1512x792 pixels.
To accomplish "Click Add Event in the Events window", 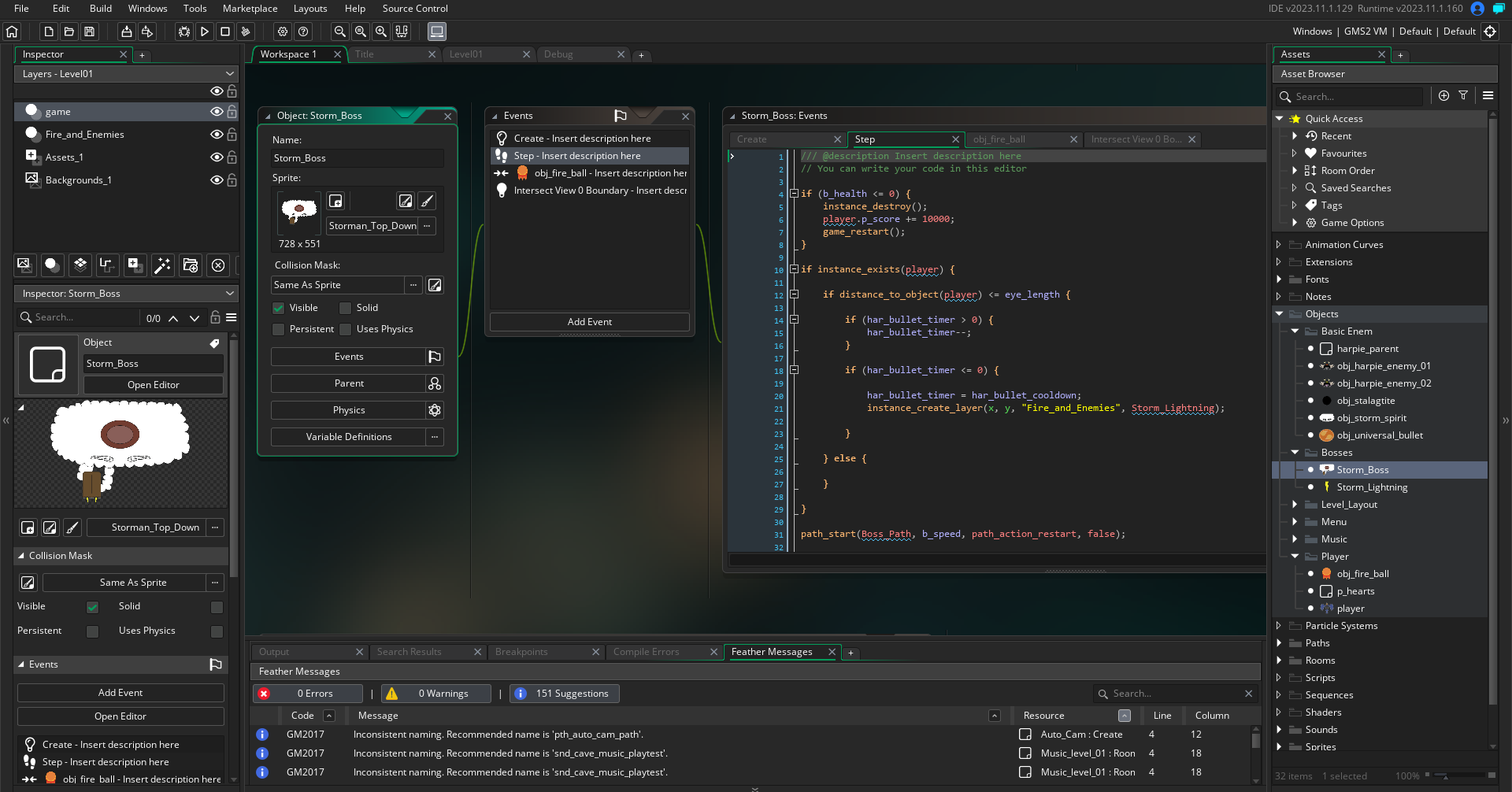I will point(589,322).
